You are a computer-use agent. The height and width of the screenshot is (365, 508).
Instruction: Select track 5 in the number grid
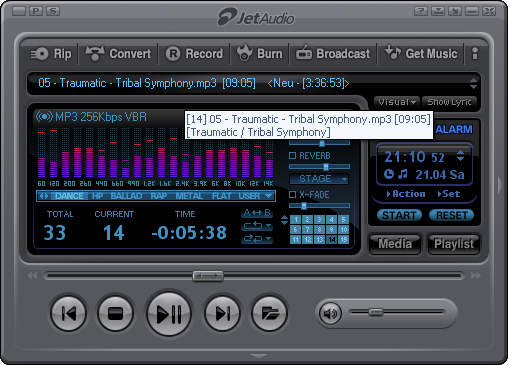pyautogui.click(x=344, y=219)
